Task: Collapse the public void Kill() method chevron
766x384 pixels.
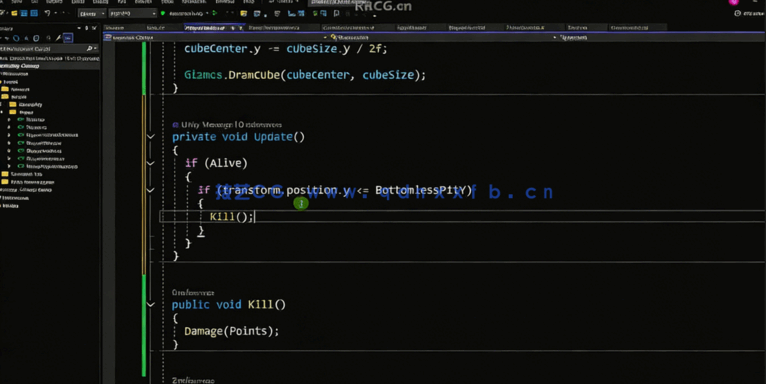Action: (x=151, y=305)
